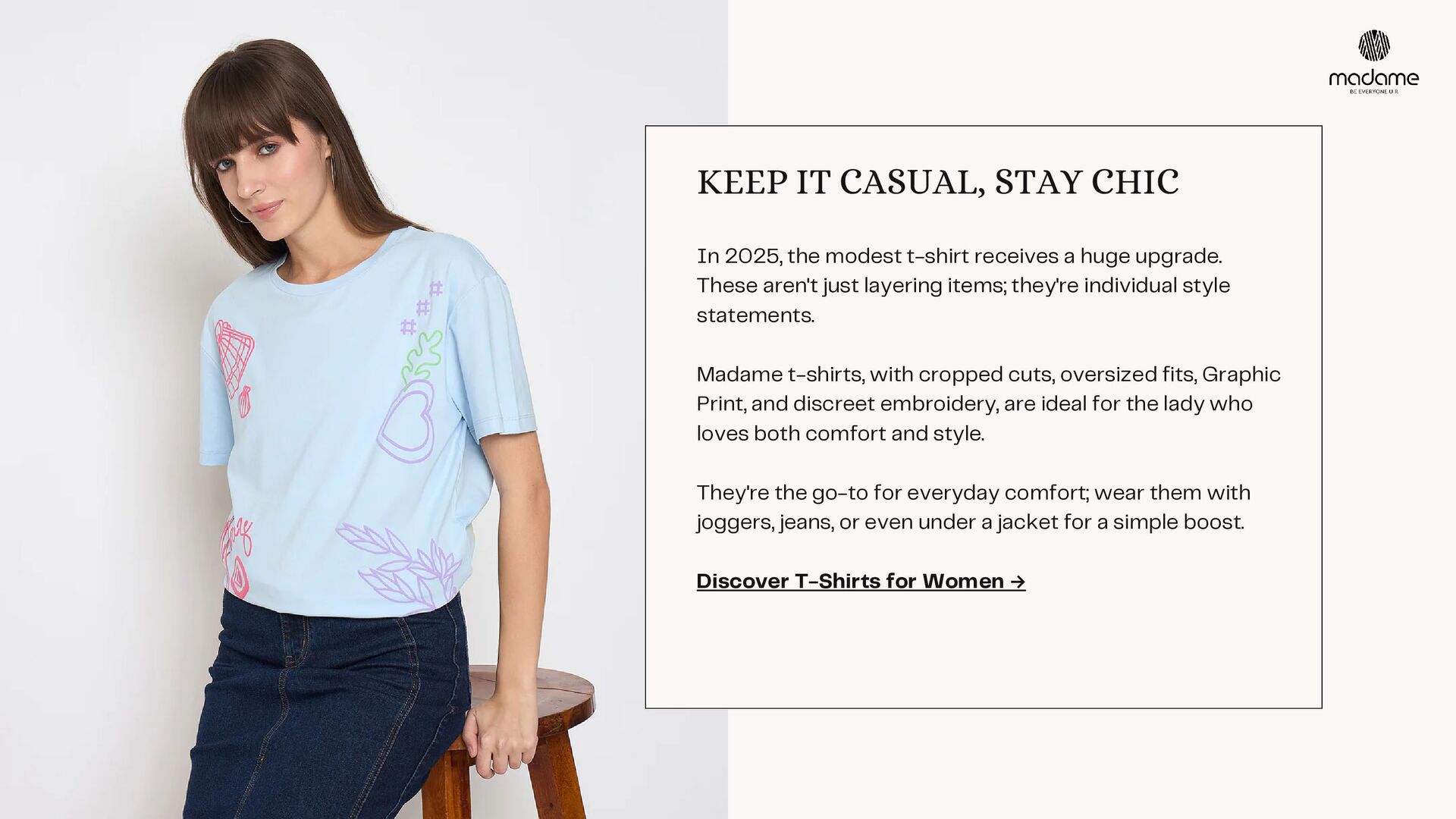Screen dimensions: 1456x819
Task: Click the green leaf graphic above the heart
Action: pos(422,356)
